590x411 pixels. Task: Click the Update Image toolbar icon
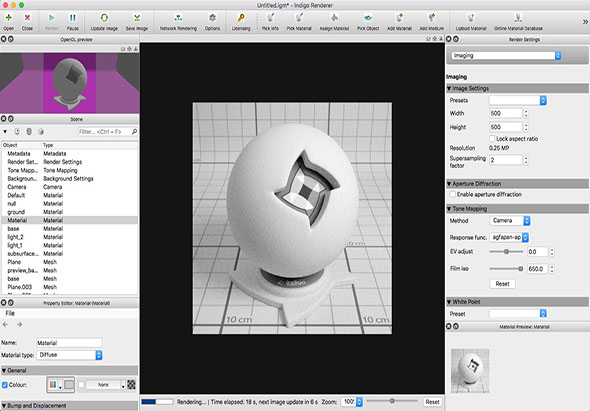104,21
